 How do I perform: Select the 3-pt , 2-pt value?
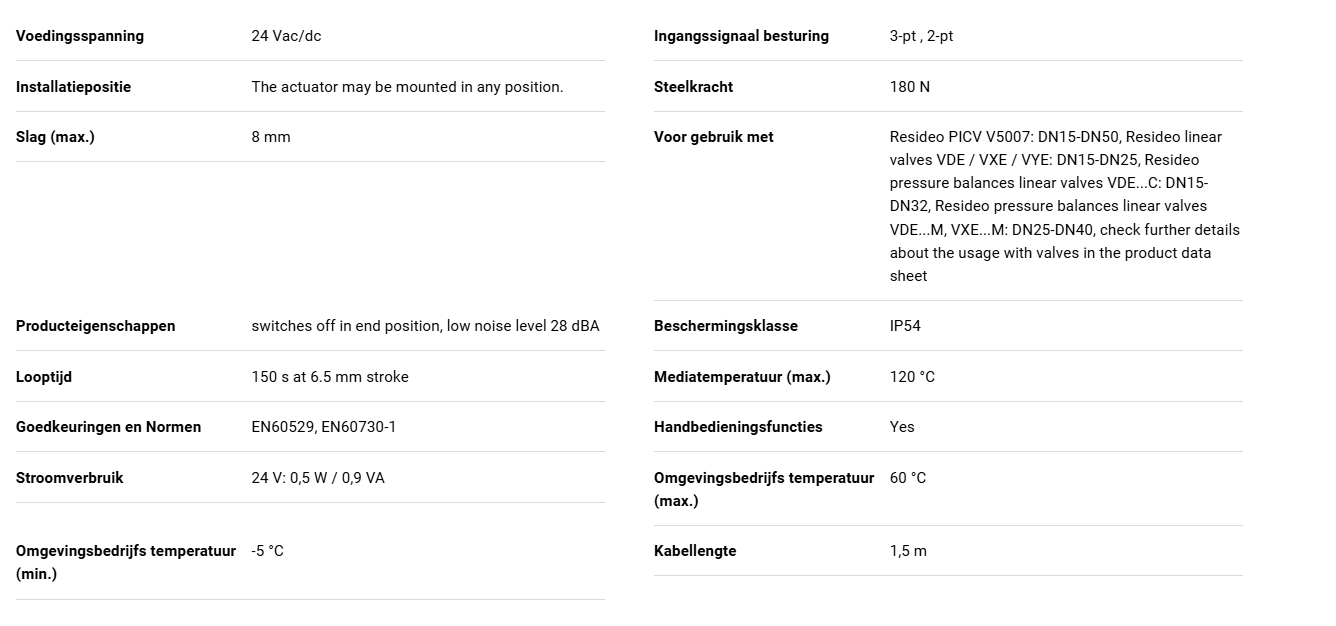[x=921, y=36]
